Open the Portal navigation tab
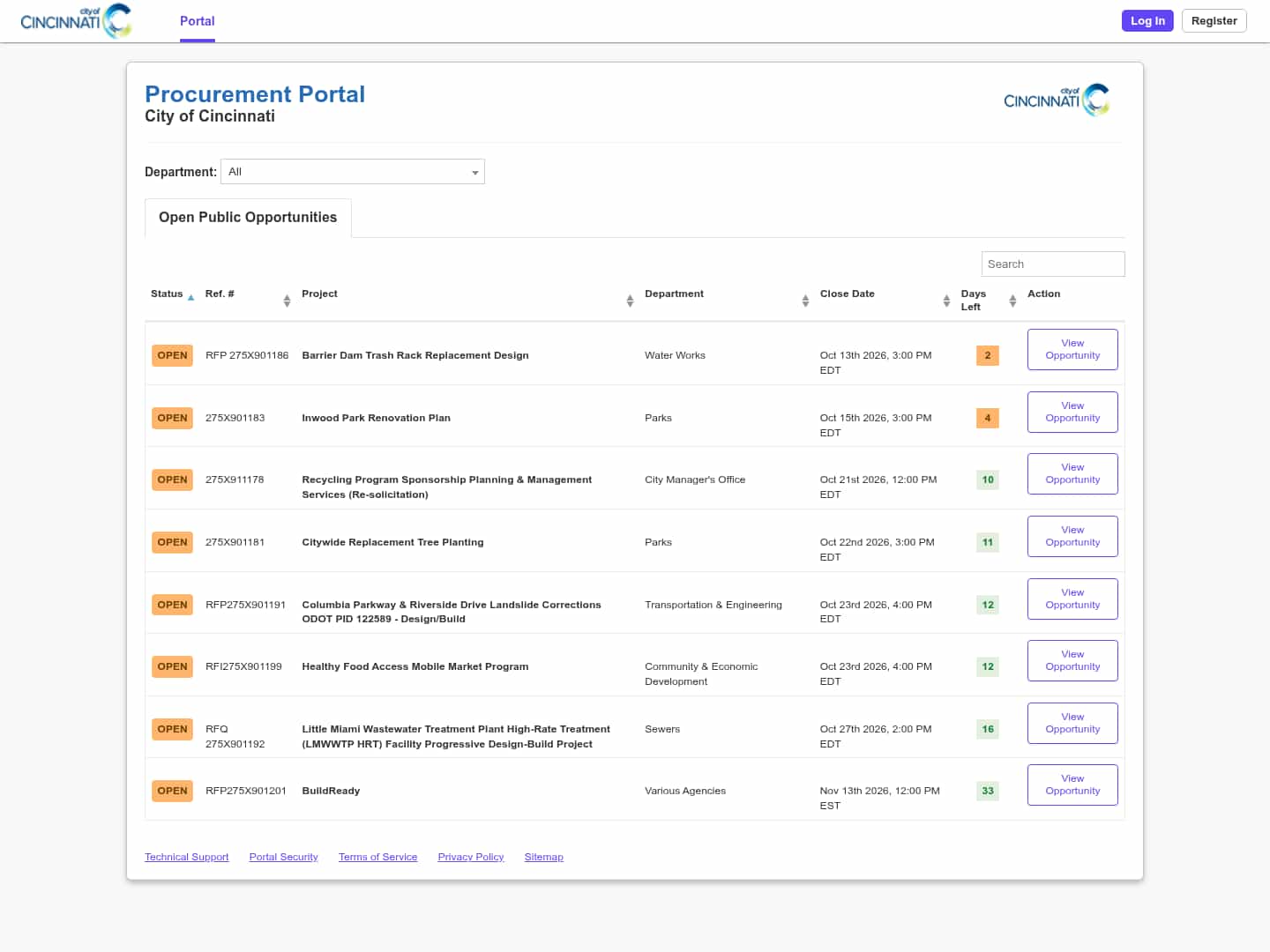 click(198, 21)
